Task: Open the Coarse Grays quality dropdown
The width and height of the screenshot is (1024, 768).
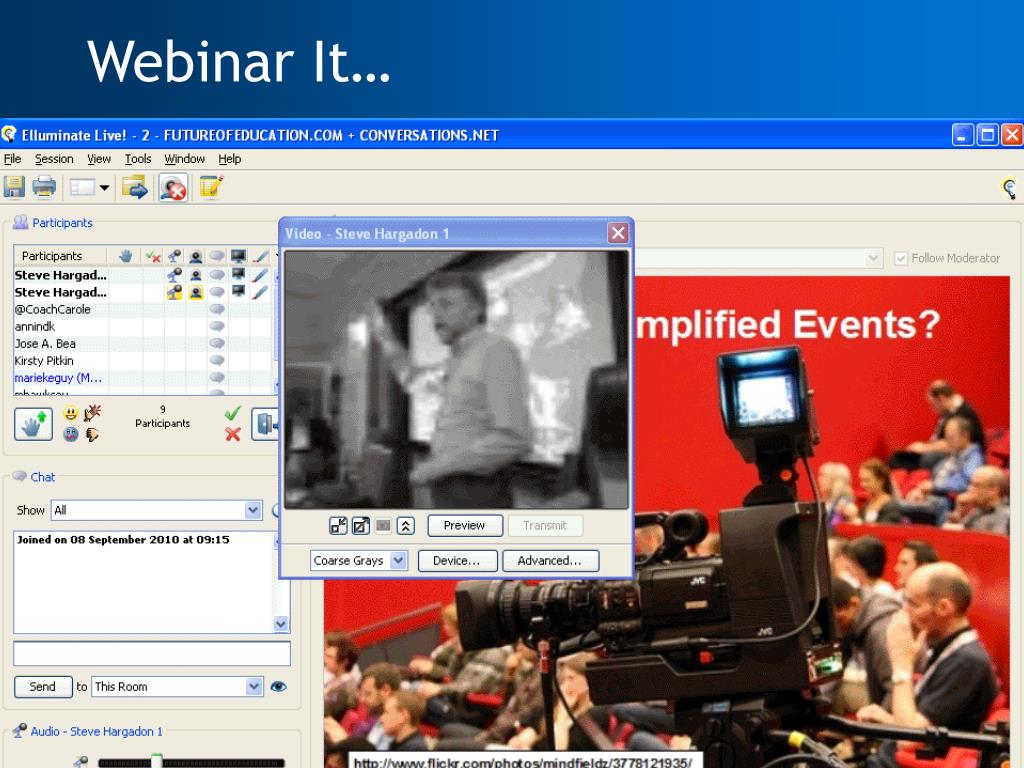Action: (x=359, y=560)
